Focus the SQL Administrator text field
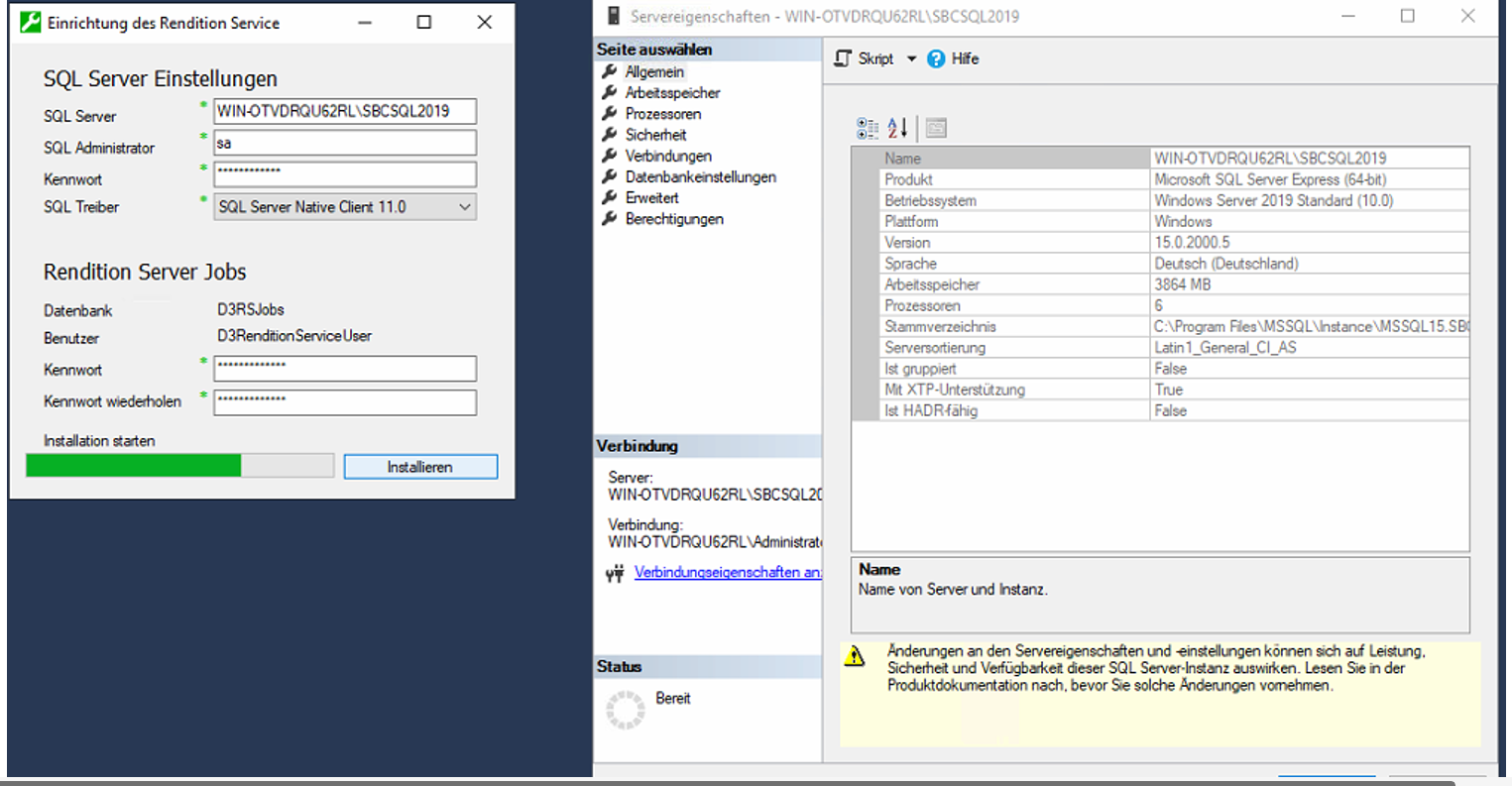1512x786 pixels. [345, 144]
